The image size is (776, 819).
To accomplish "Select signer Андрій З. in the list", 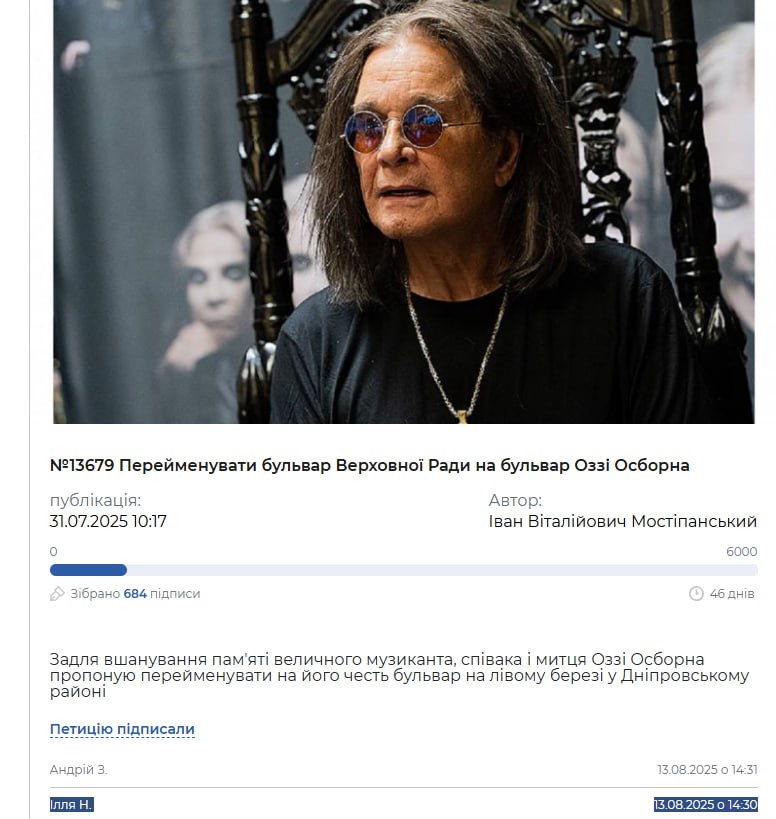I will pos(78,769).
